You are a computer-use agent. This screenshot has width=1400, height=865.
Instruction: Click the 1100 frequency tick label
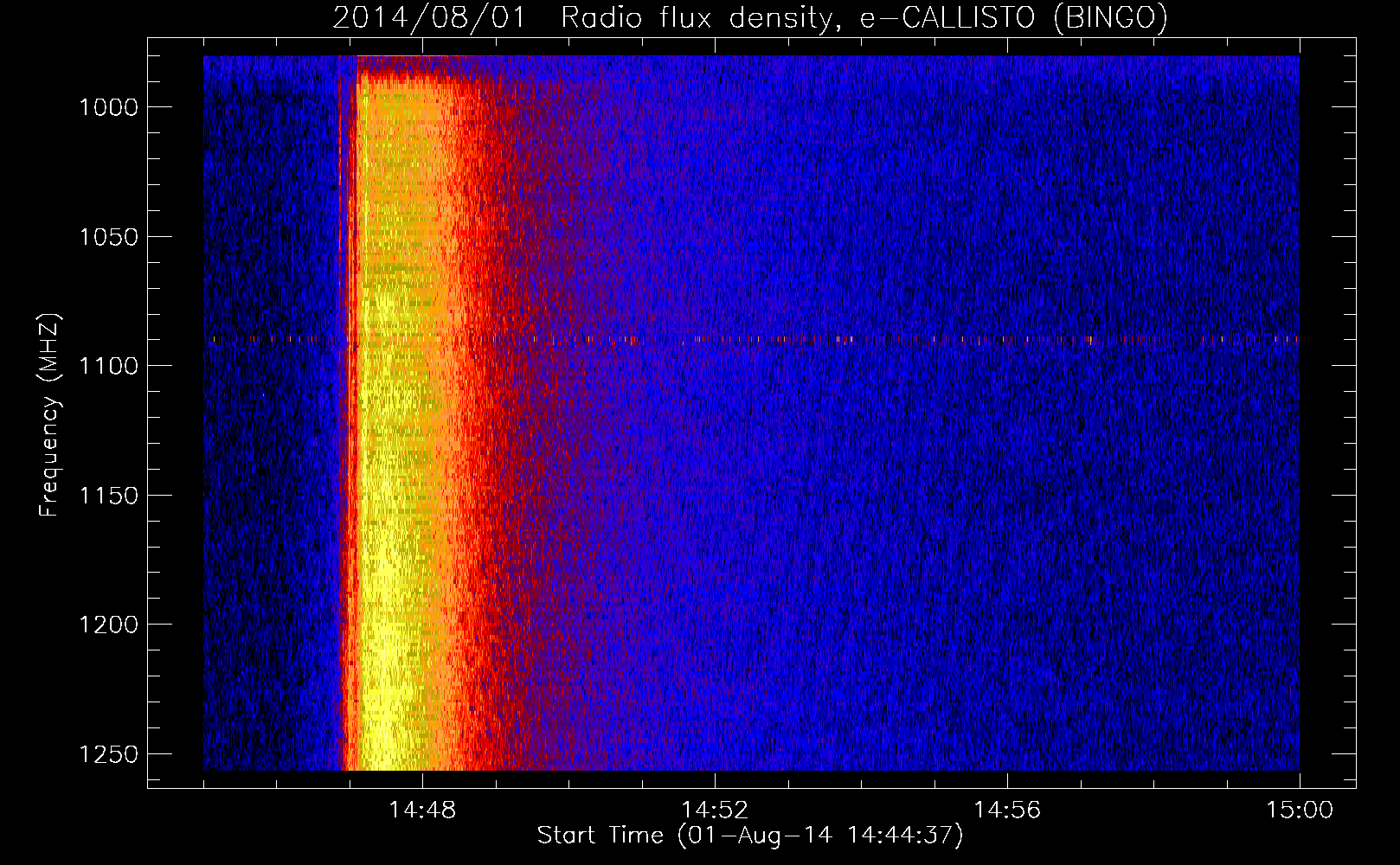click(x=108, y=366)
